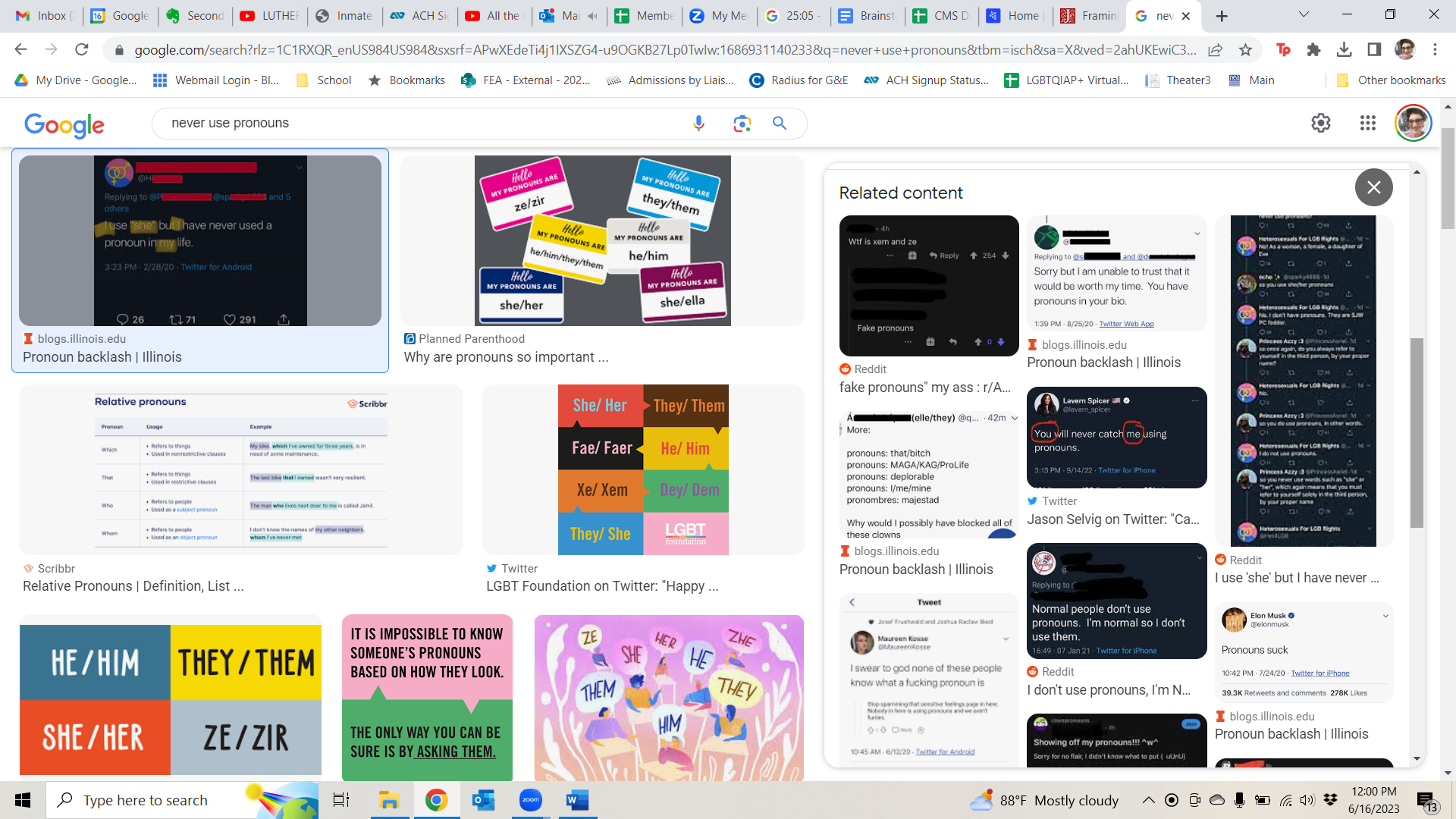Viewport: 1456px width, 819px height.
Task: Reload the current page
Action: pyautogui.click(x=82, y=50)
